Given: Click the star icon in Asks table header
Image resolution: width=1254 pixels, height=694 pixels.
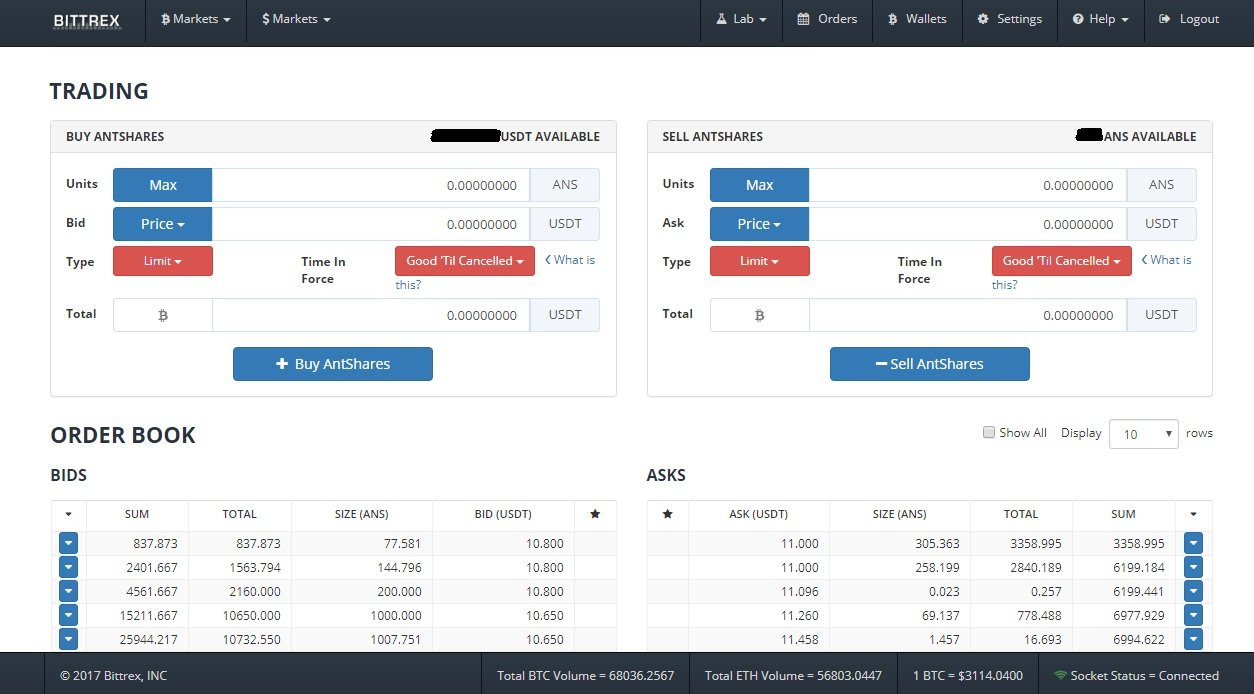Looking at the screenshot, I should [668, 514].
